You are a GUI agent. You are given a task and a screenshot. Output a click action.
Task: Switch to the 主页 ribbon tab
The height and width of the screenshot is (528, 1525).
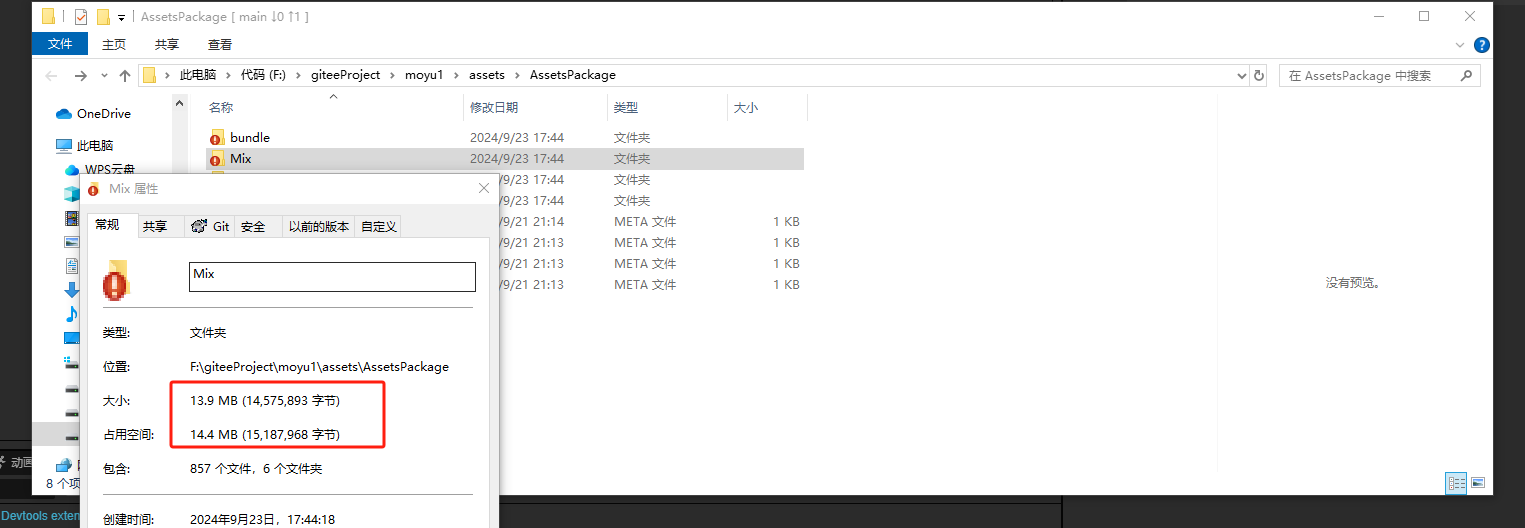[114, 44]
